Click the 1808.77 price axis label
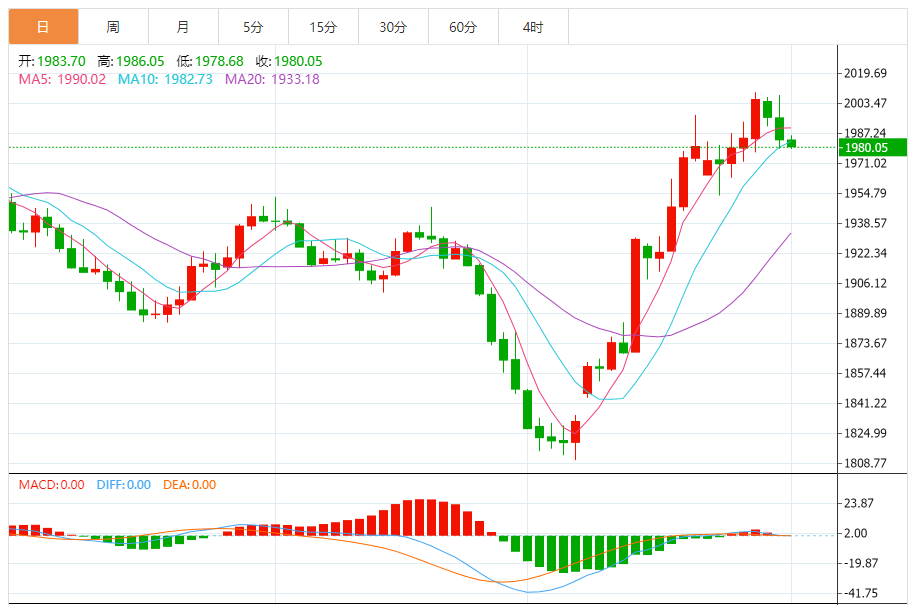 click(x=865, y=463)
